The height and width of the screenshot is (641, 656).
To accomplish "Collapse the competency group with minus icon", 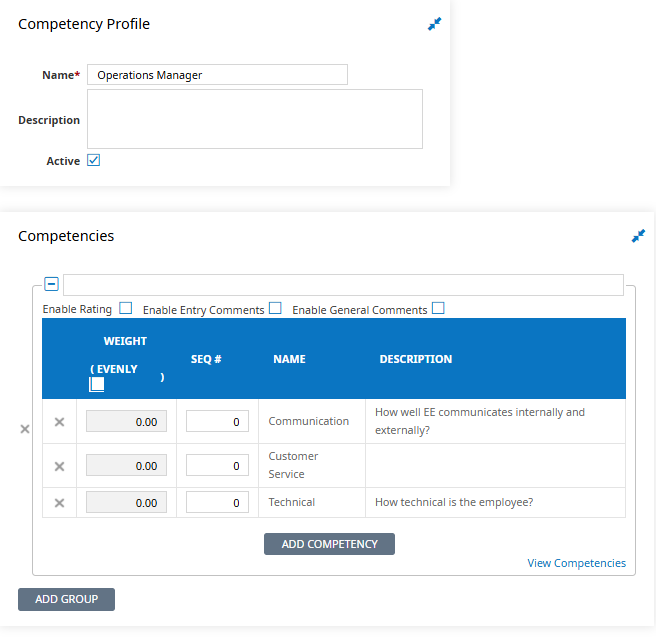I will tap(51, 284).
